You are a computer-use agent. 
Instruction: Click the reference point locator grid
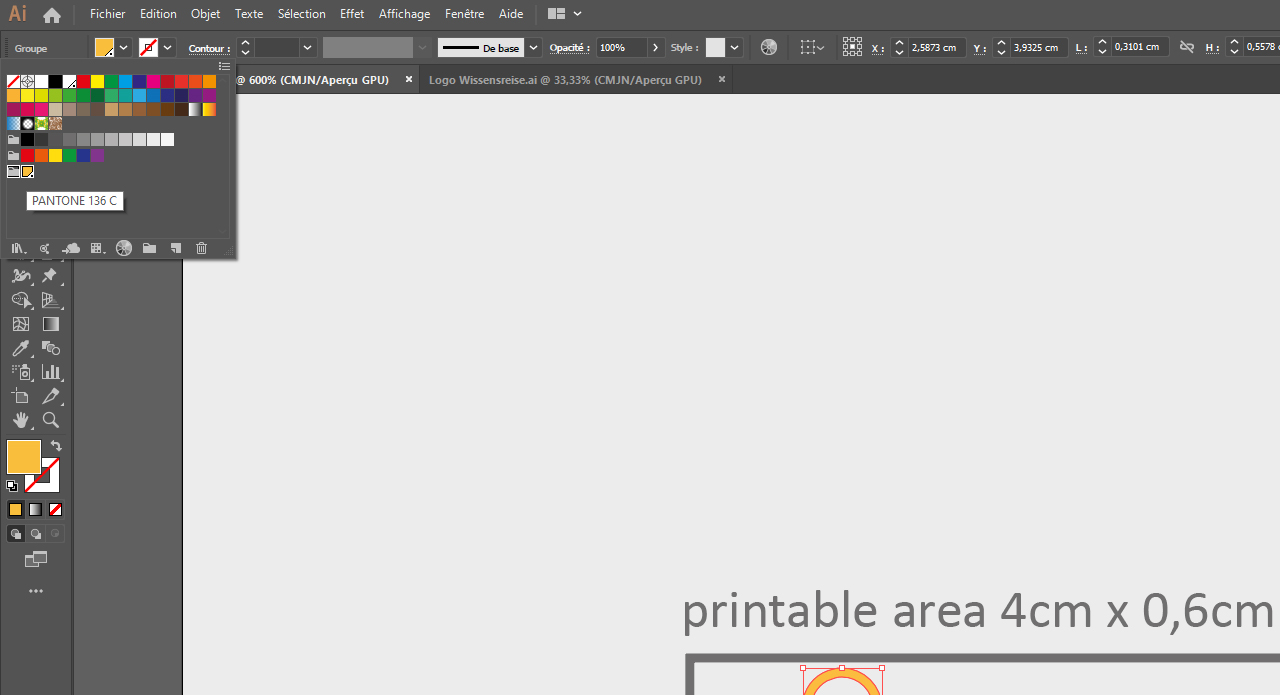852,47
